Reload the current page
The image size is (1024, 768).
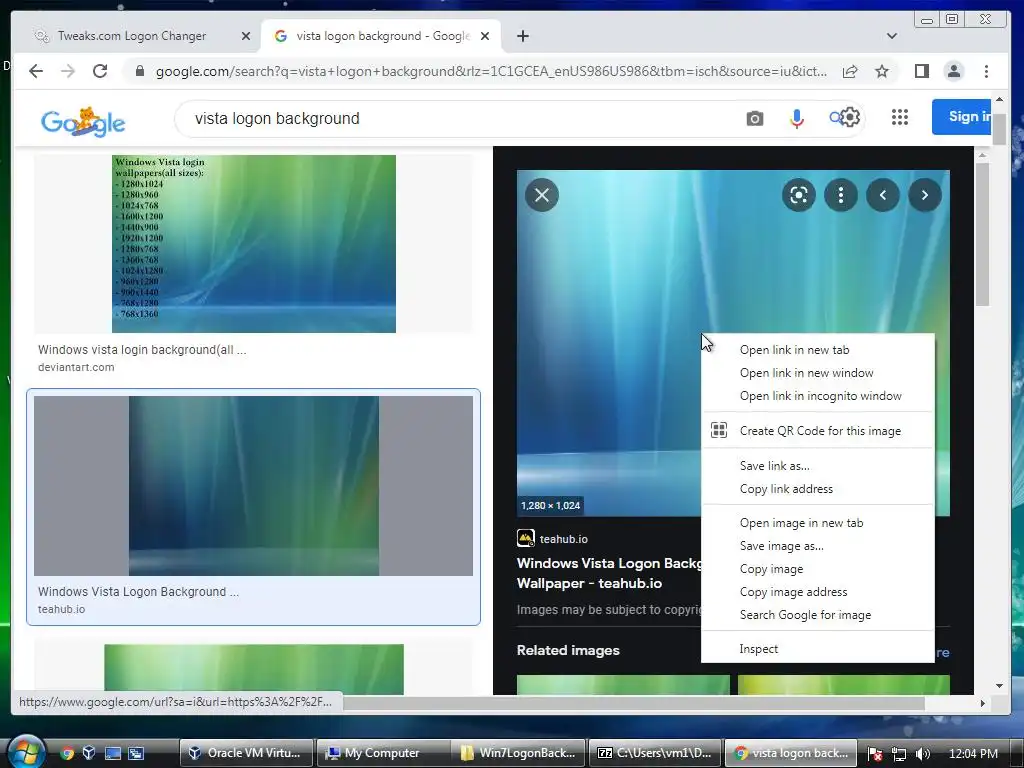(x=100, y=71)
